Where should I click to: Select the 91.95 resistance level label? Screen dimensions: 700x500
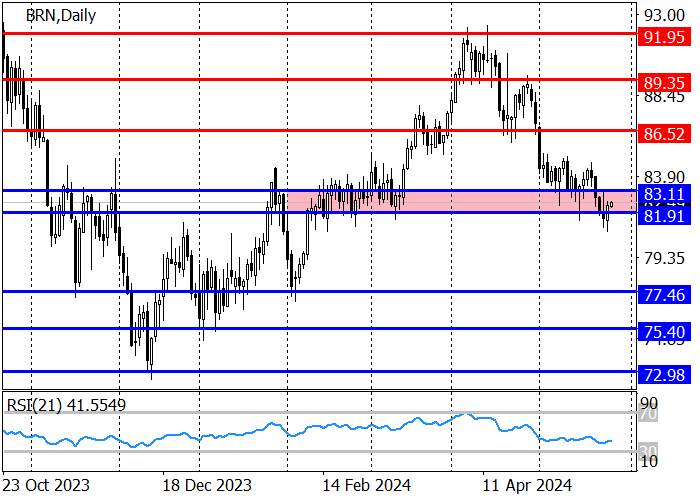point(664,37)
